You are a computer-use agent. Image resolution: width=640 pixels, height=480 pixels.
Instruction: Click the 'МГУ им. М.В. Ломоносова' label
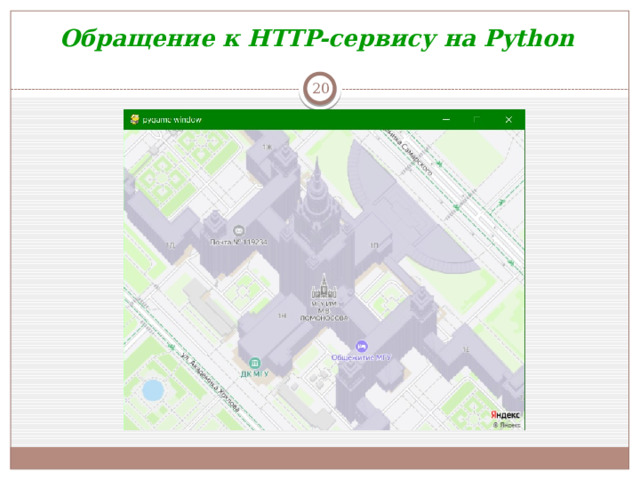tap(324, 311)
